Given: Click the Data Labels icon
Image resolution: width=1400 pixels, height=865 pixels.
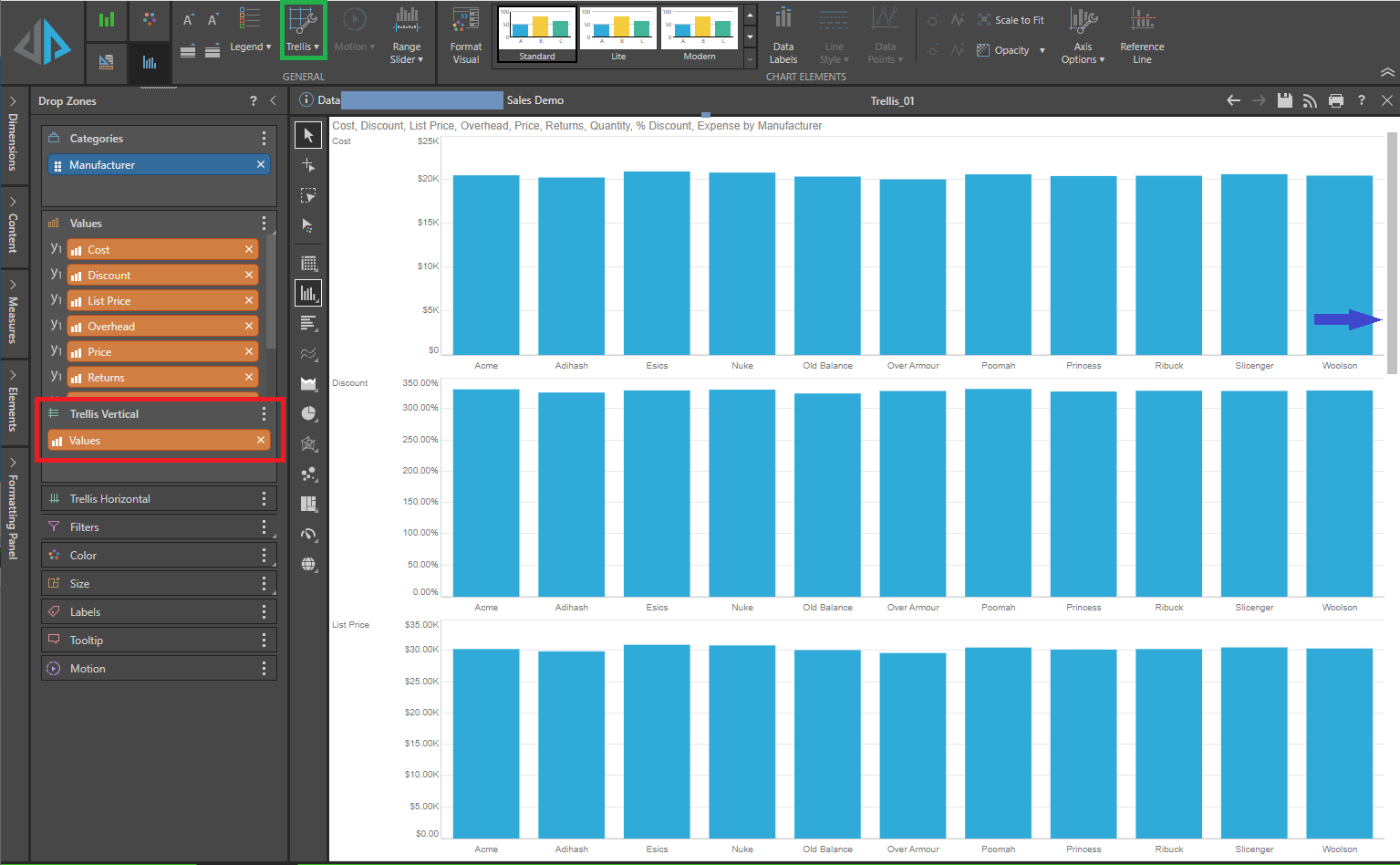Looking at the screenshot, I should [x=783, y=36].
